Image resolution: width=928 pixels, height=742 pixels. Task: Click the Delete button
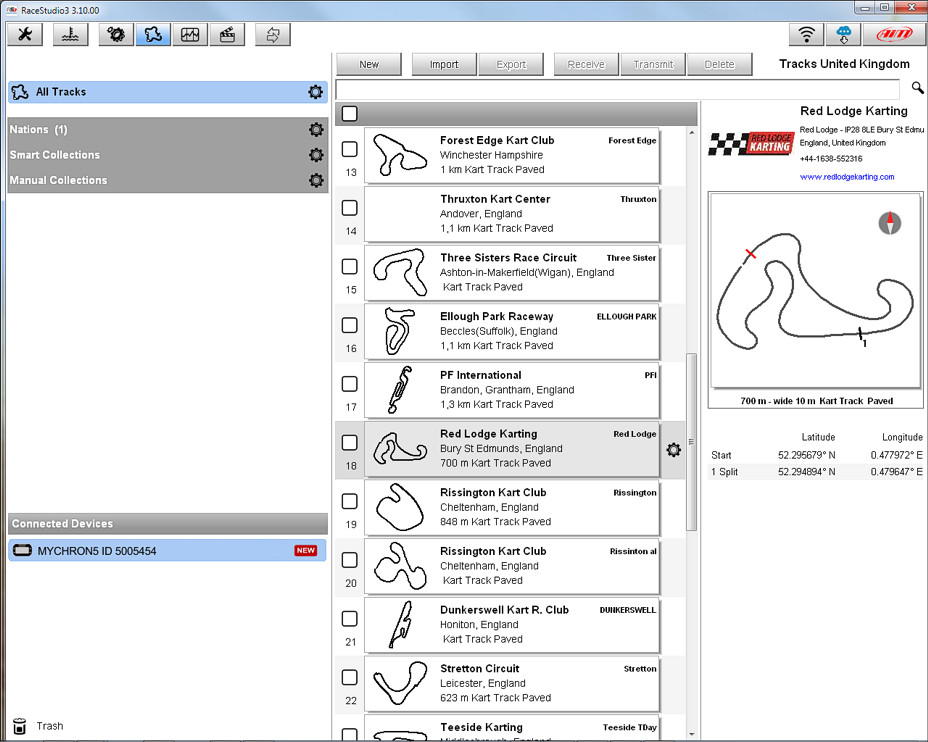[720, 64]
